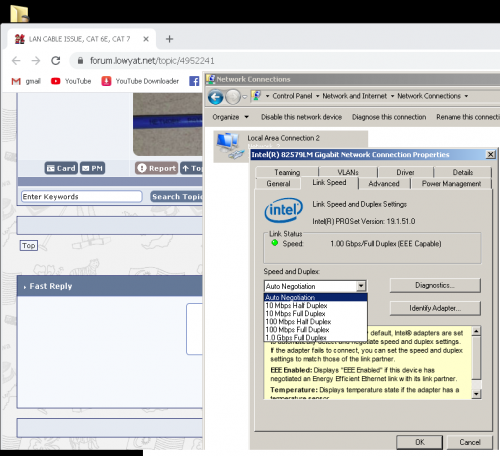Open a new browser tab

169,39
